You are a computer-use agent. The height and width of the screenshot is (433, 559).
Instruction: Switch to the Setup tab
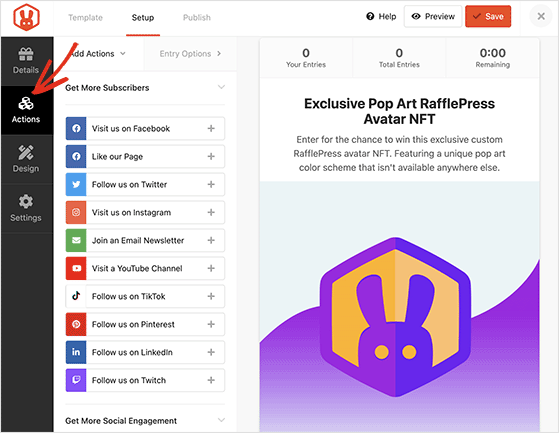click(143, 17)
